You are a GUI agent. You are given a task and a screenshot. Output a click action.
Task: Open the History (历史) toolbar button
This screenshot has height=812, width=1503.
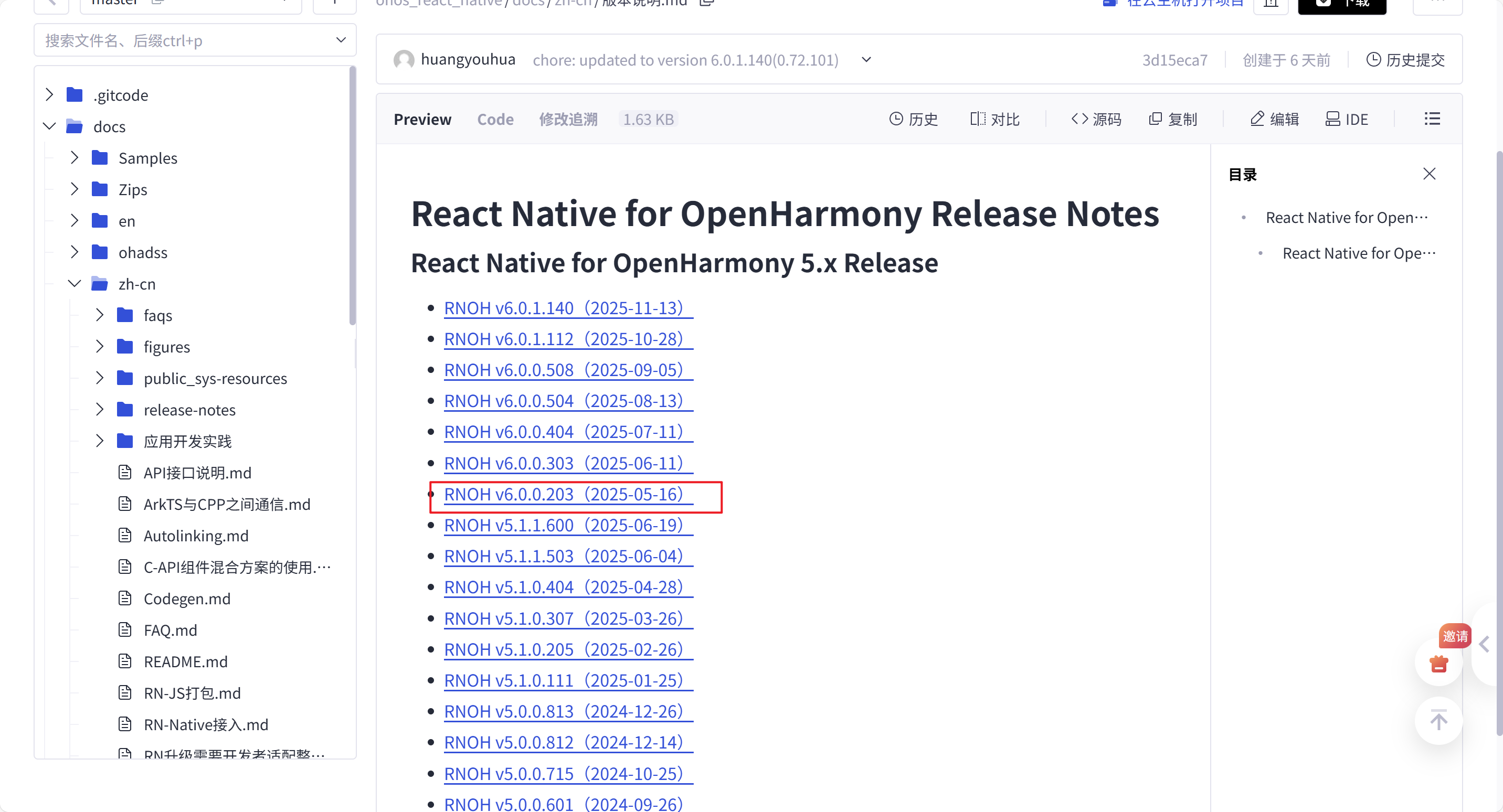913,119
